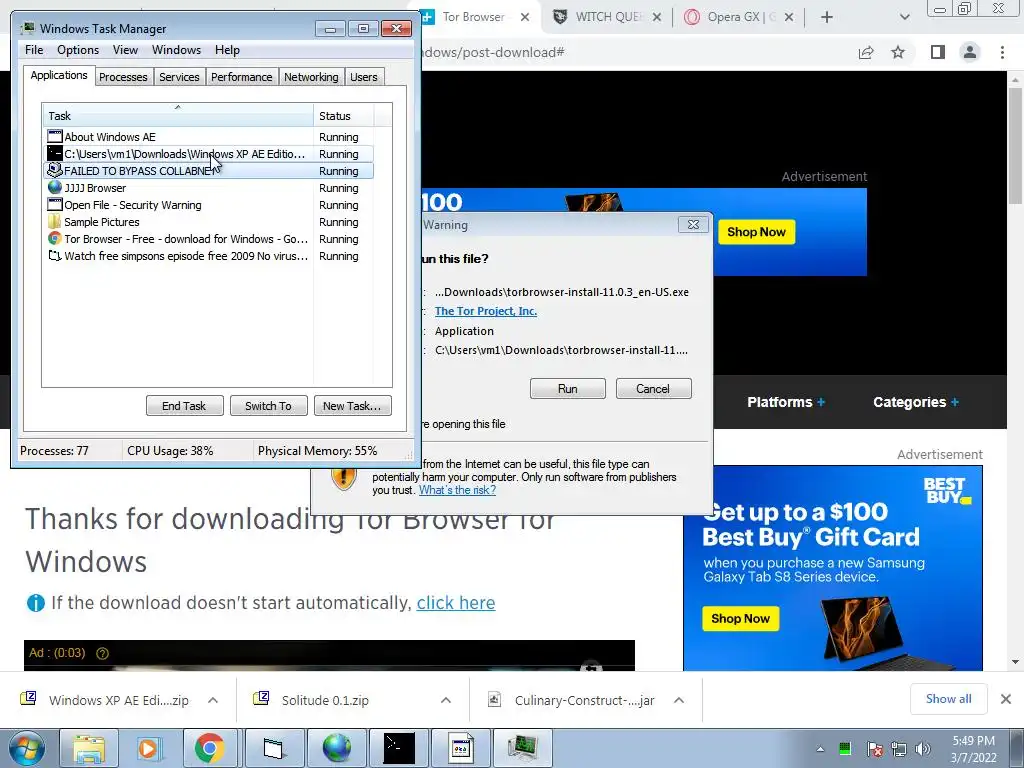Image resolution: width=1024 pixels, height=768 pixels.
Task: Open Task Manager View menu
Action: [125, 50]
